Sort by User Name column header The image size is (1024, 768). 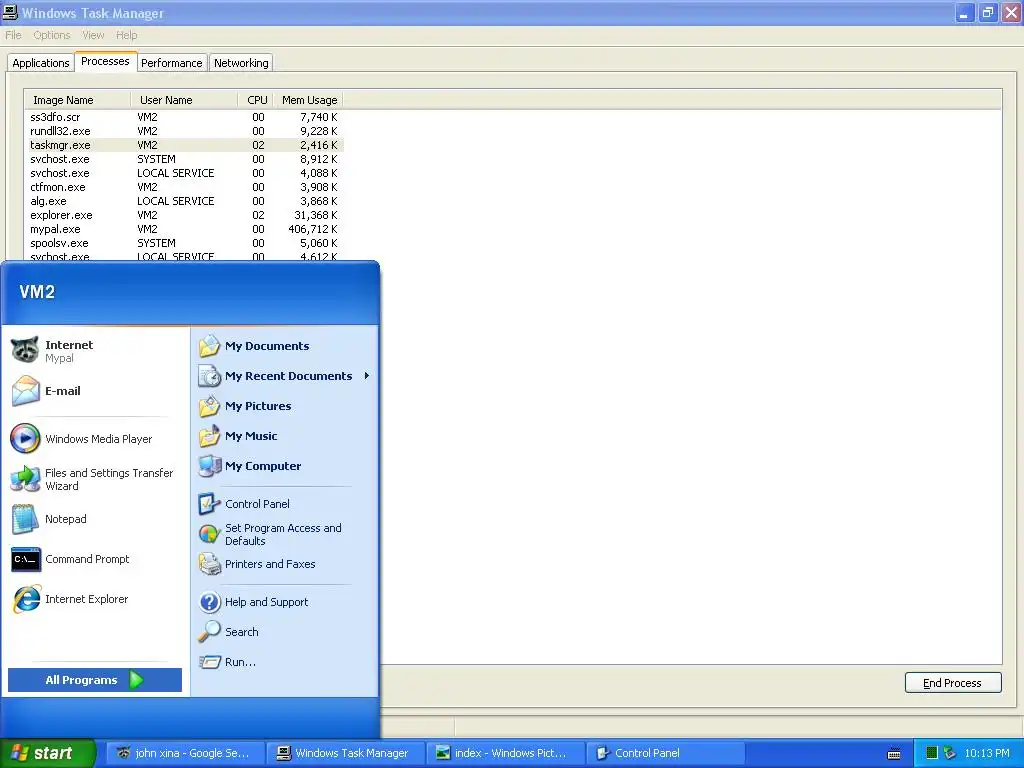tap(184, 100)
